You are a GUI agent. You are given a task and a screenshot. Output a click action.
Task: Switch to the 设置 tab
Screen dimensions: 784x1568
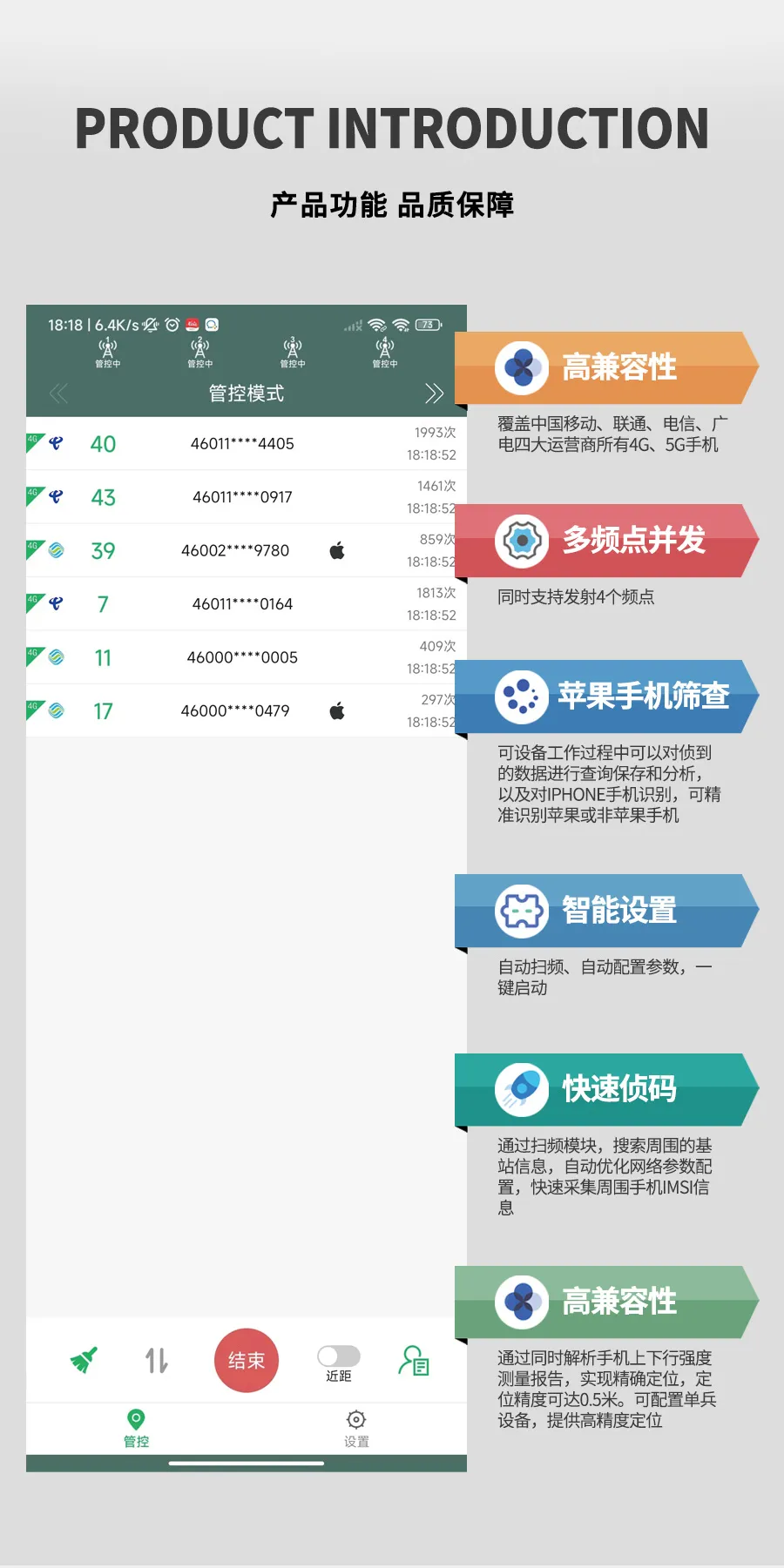pyautogui.click(x=356, y=1429)
